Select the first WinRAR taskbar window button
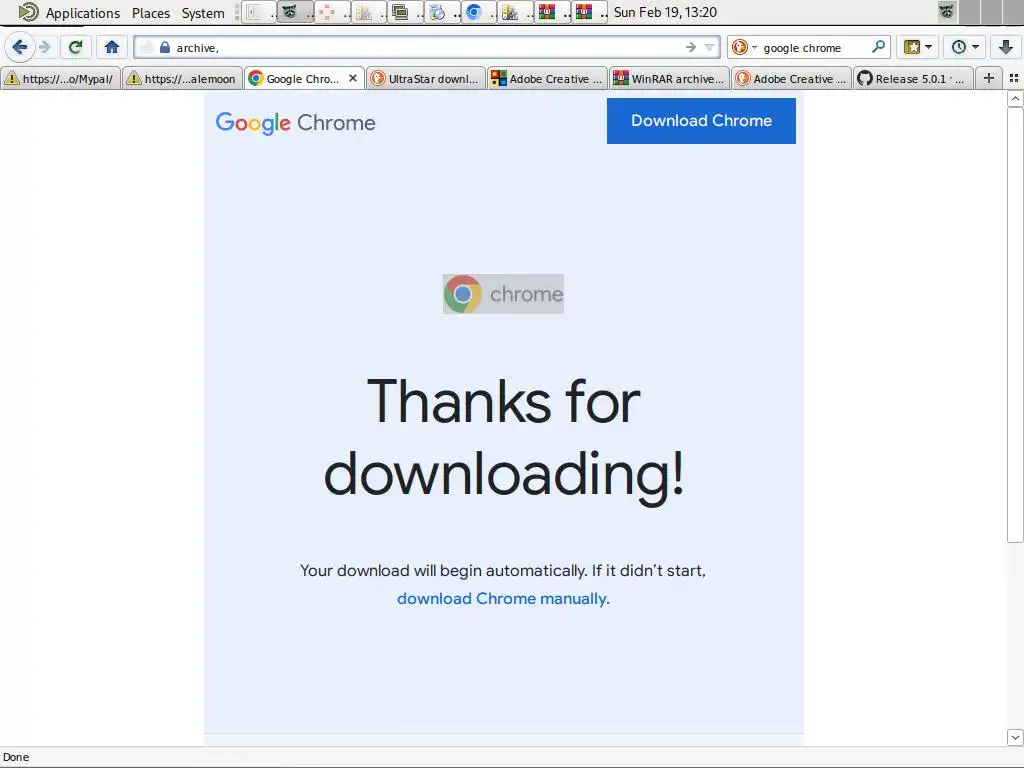The image size is (1024, 768). click(x=553, y=12)
